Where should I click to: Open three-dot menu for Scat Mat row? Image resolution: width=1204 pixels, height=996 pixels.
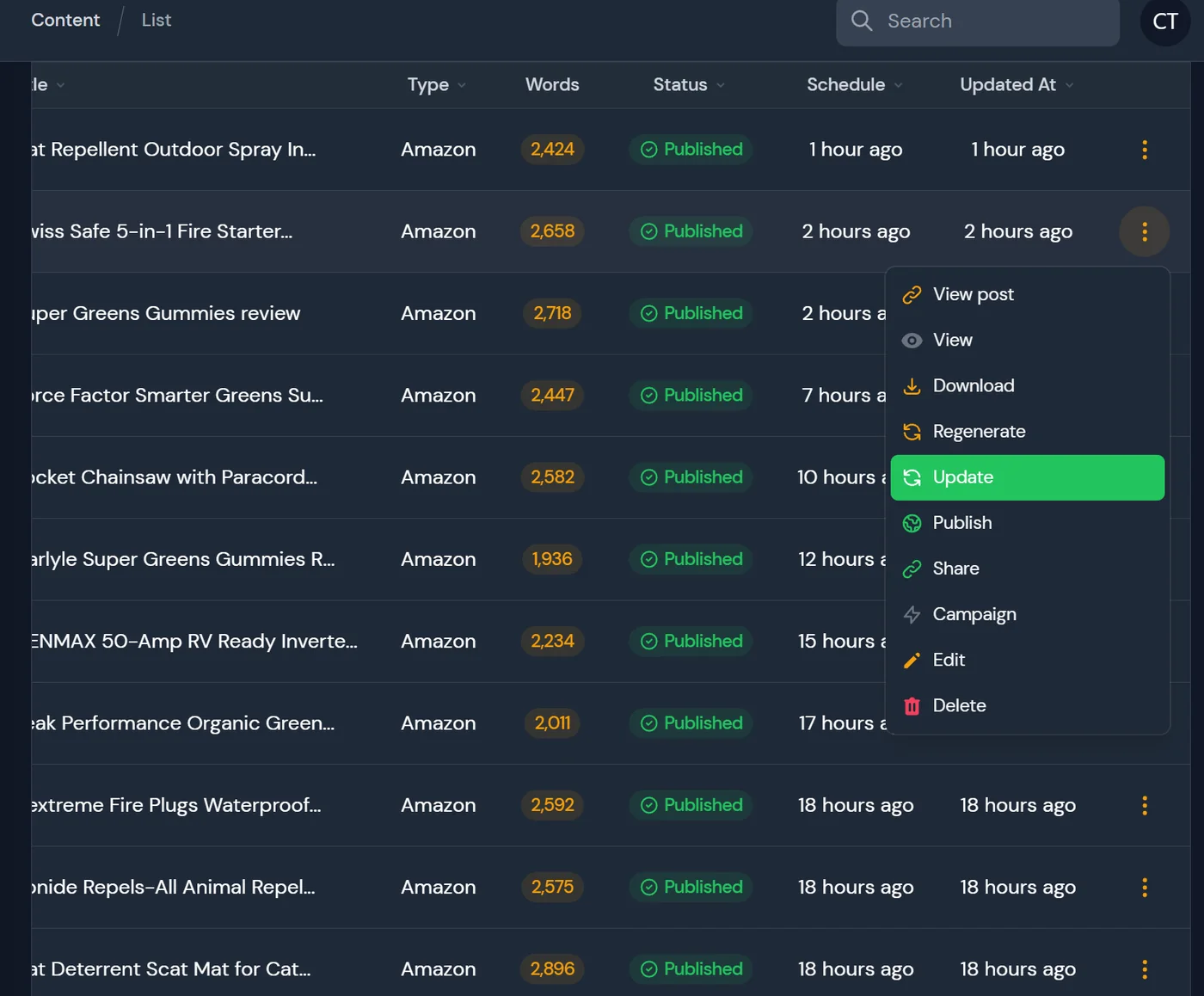(1144, 969)
